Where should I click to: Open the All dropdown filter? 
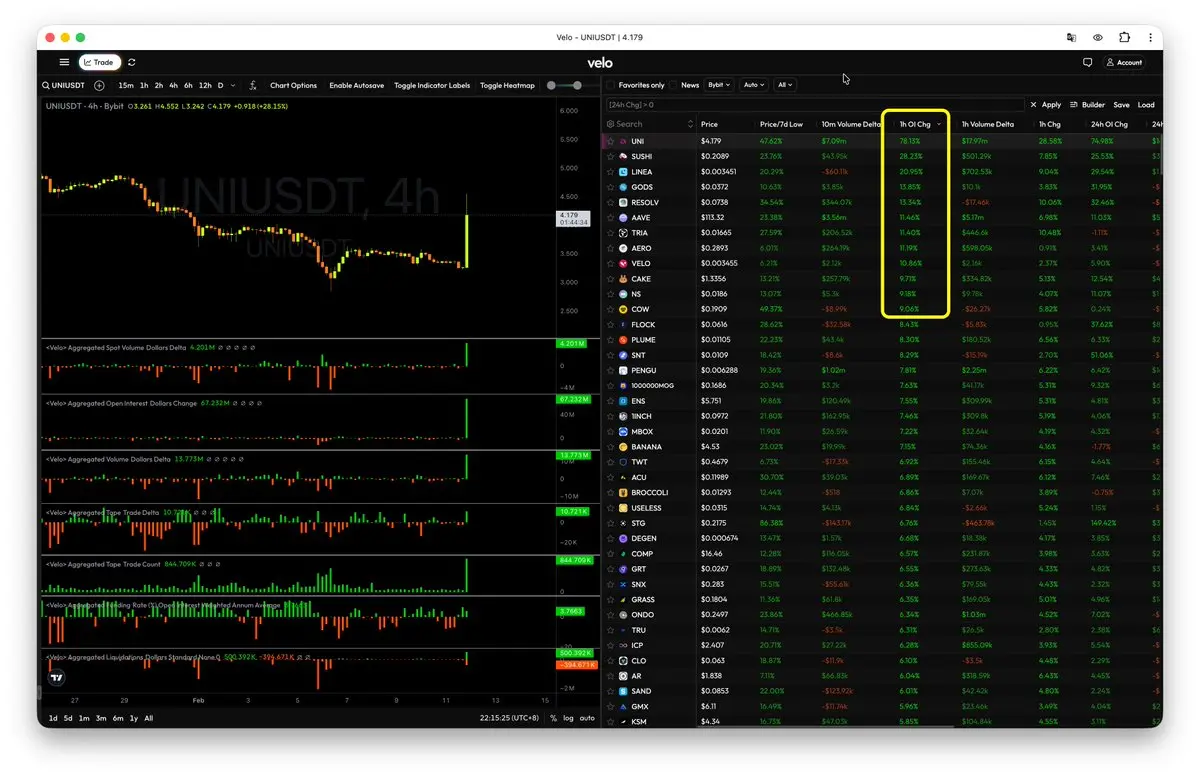point(785,85)
